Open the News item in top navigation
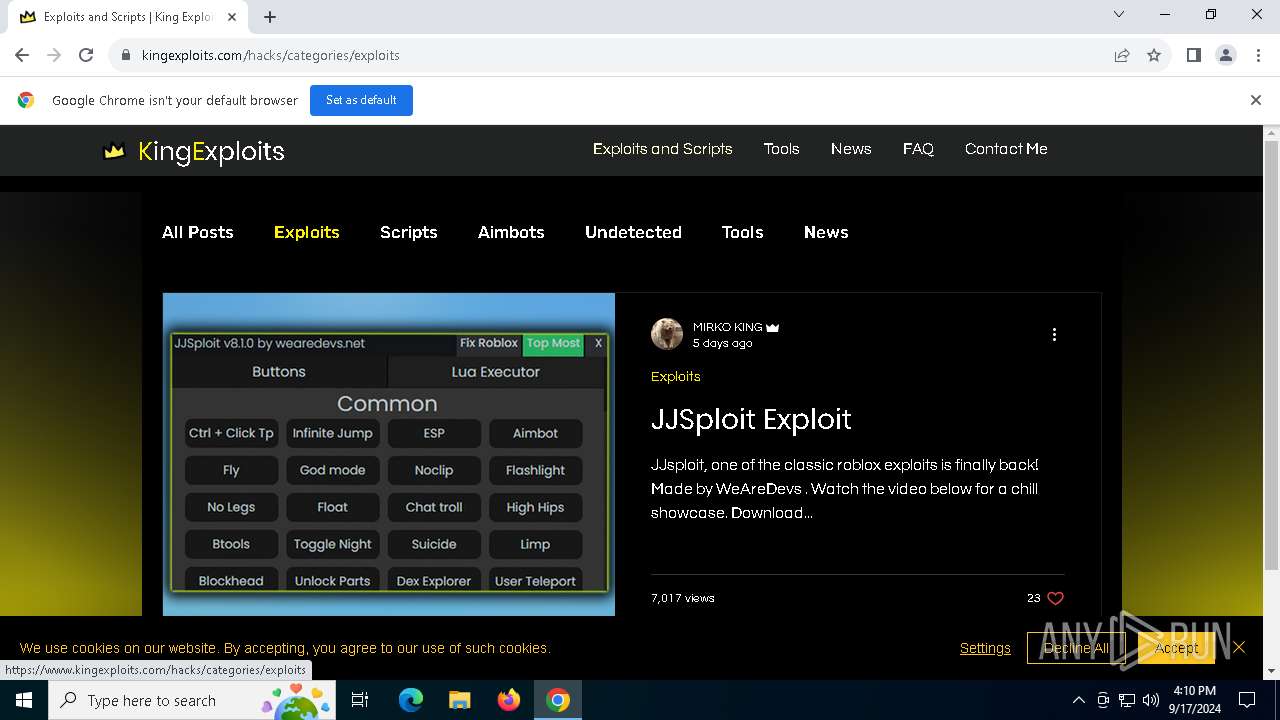The height and width of the screenshot is (720, 1280). coord(851,148)
